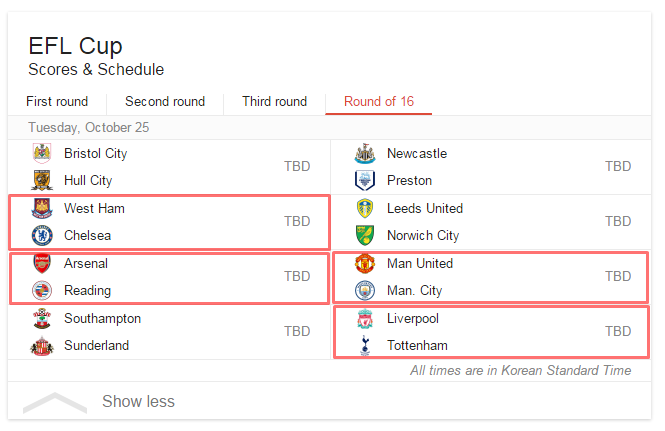Open TBD score for Man United match
Image resolution: width=665 pixels, height=431 pixels.
[618, 276]
